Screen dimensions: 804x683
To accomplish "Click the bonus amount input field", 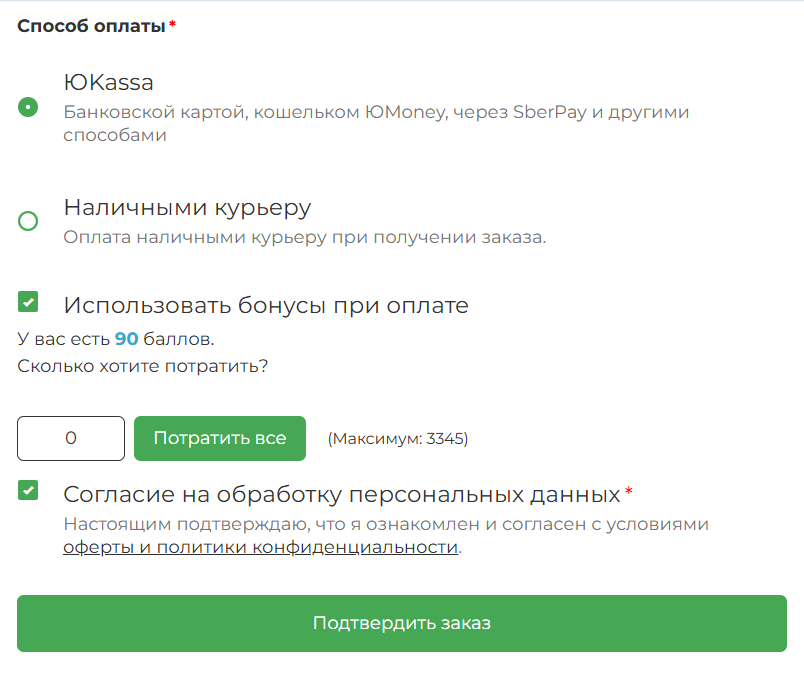I will (71, 438).
